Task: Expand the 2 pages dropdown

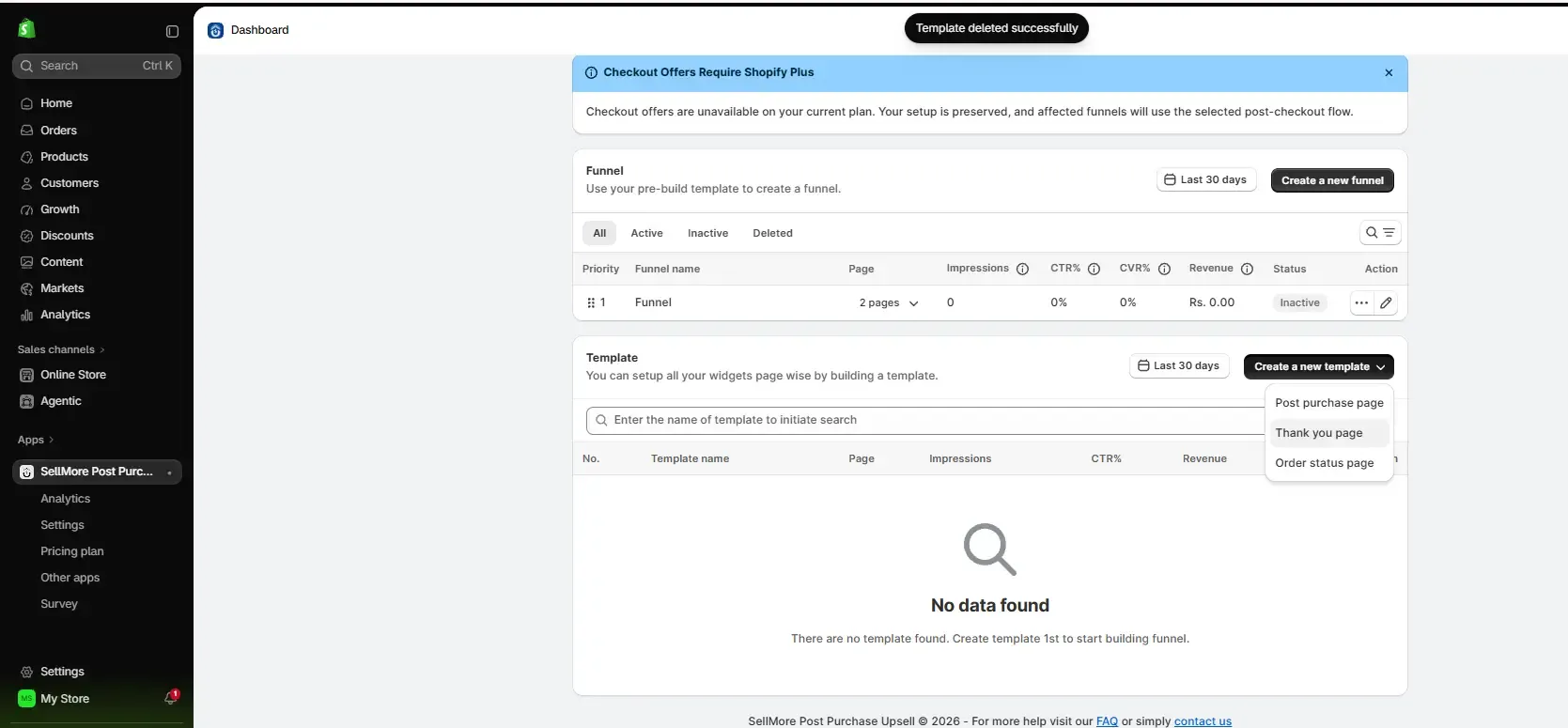Action: (889, 302)
